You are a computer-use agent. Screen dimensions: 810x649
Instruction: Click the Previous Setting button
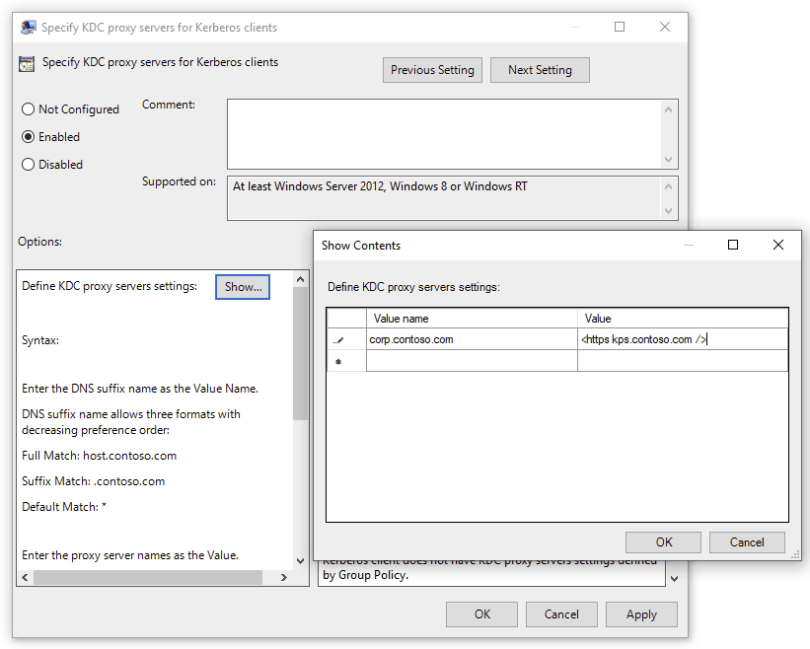(432, 70)
